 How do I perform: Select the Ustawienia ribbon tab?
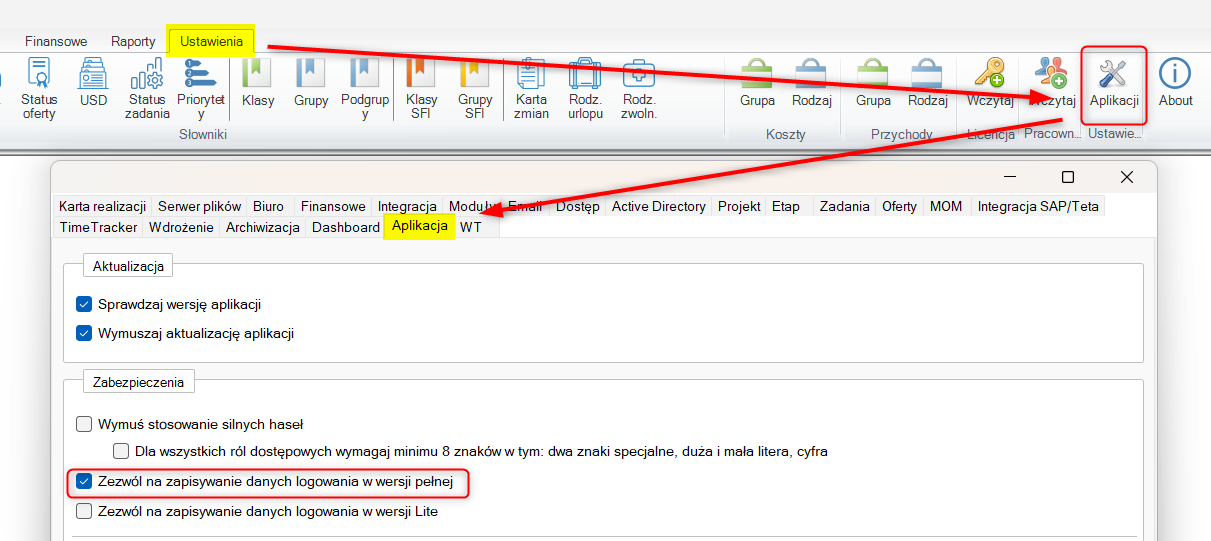pos(211,42)
